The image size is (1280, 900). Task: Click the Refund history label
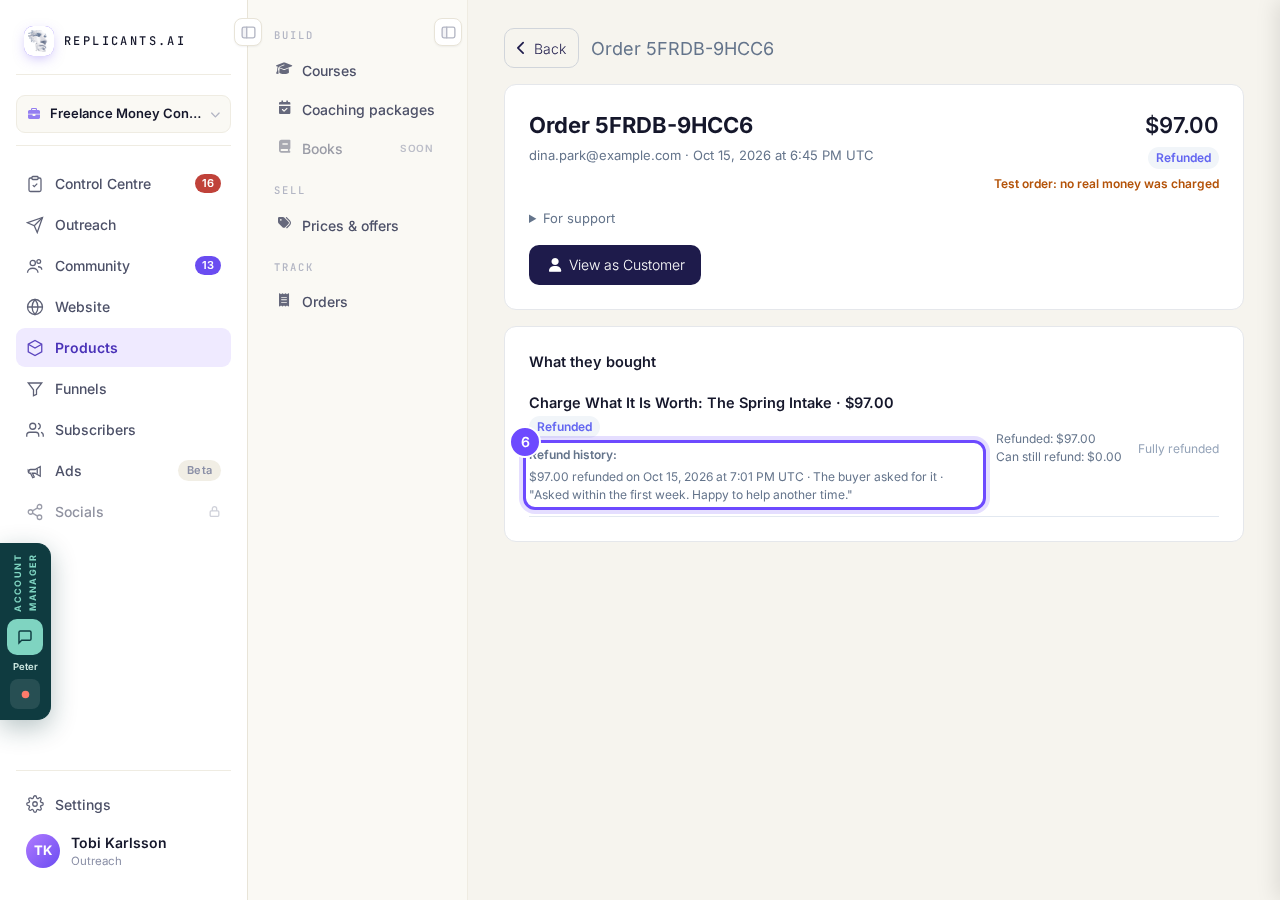coord(573,455)
